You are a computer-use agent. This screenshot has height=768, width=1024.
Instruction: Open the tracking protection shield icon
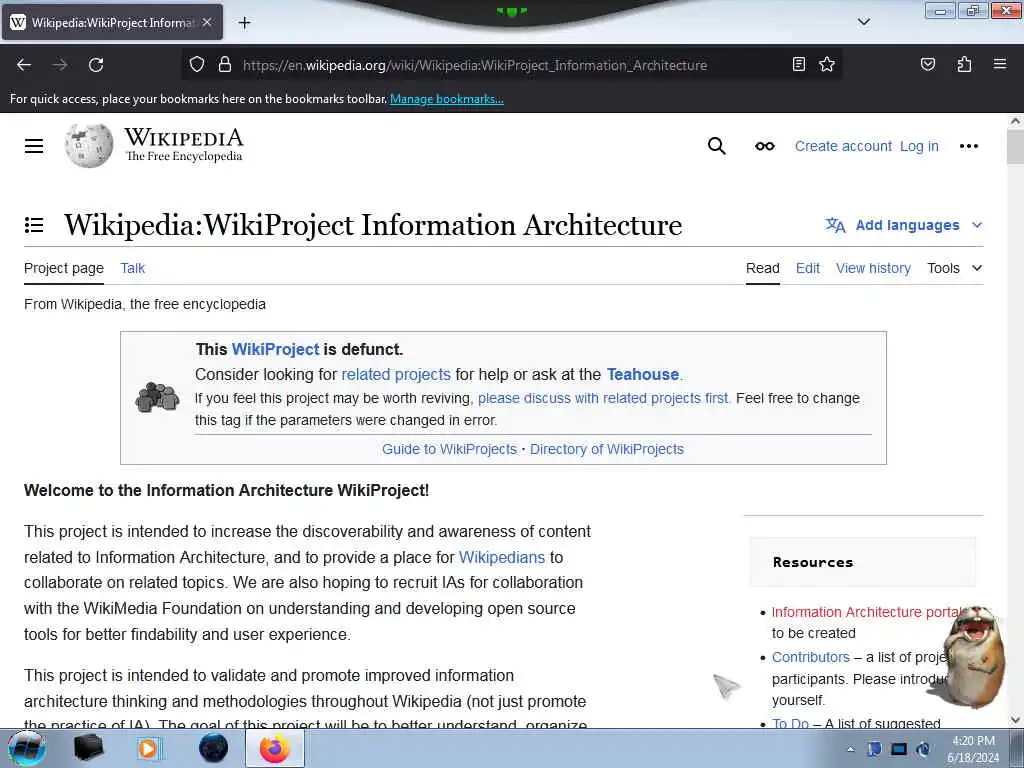tap(197, 65)
